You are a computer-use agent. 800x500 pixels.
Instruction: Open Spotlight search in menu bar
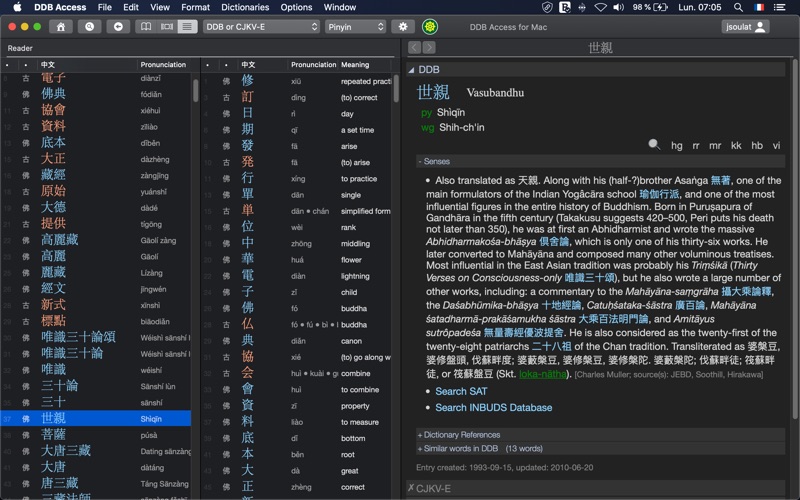coord(738,7)
